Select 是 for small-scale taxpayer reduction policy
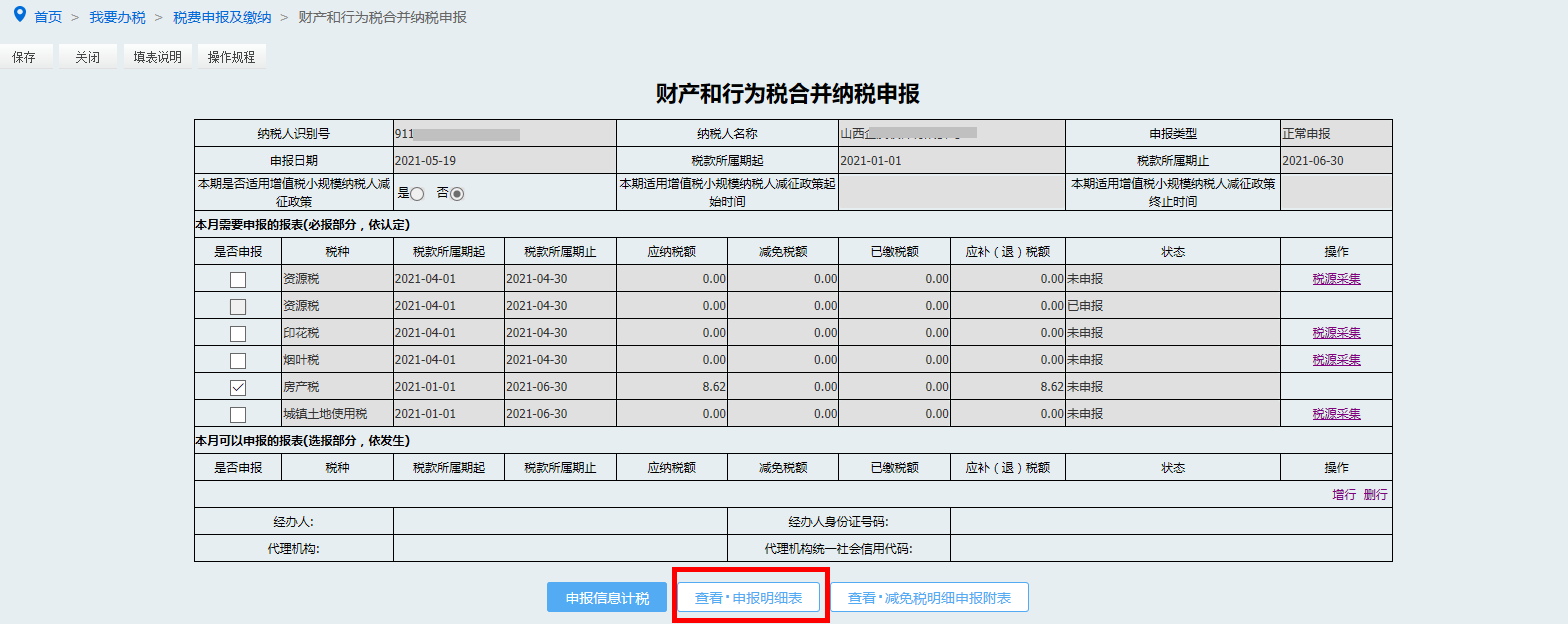1568x624 pixels. tap(417, 194)
